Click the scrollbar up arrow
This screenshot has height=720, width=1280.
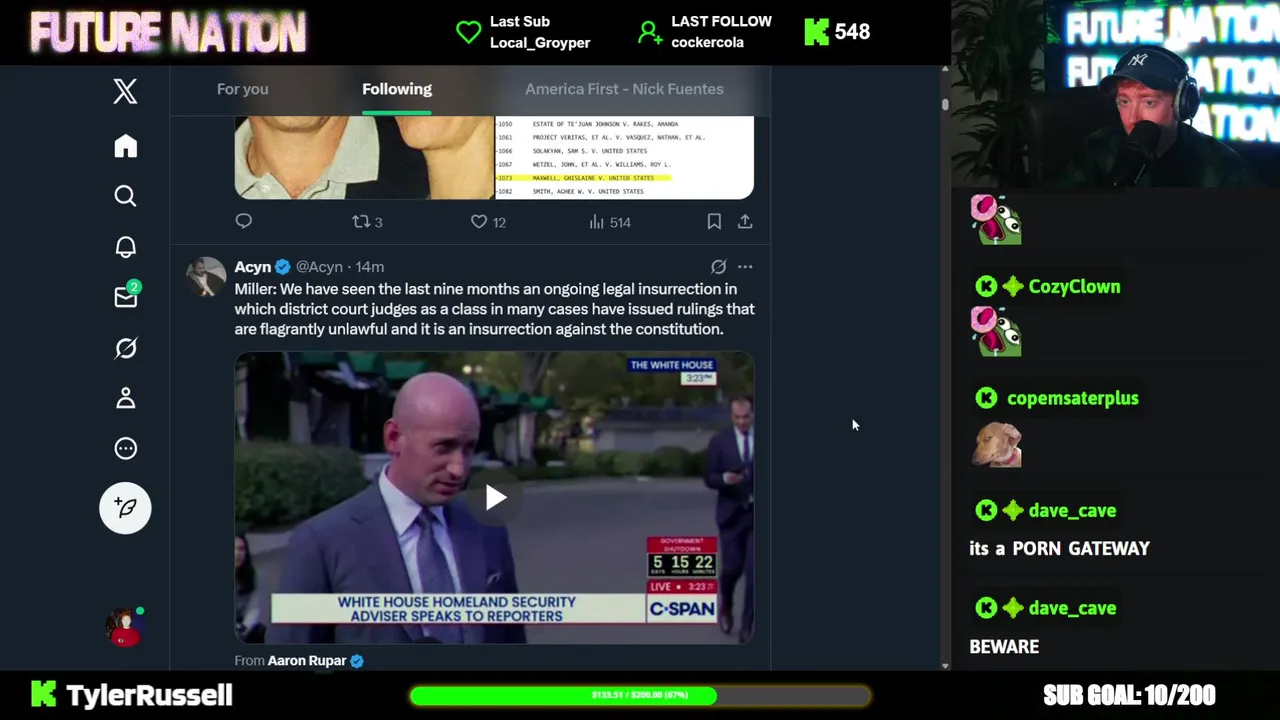(x=944, y=70)
